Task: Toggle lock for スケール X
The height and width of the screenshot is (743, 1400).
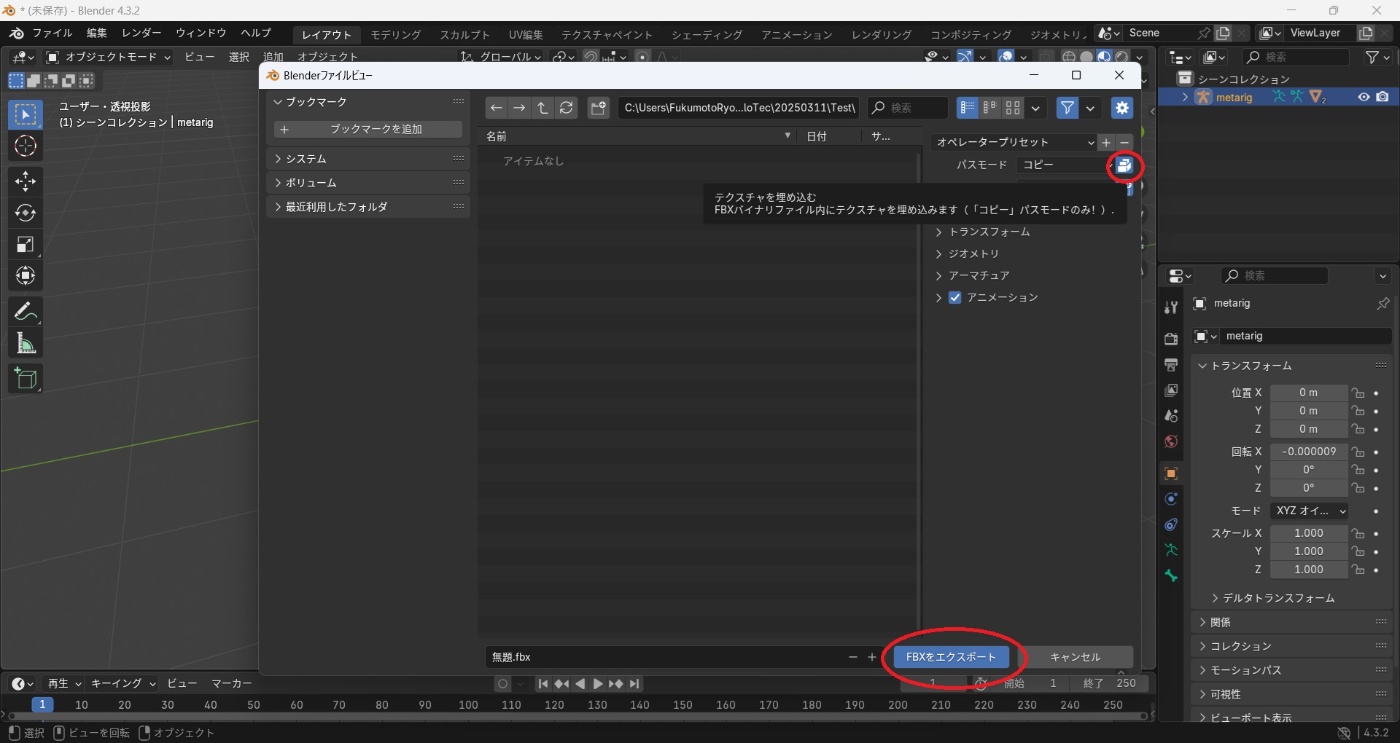Action: (x=1358, y=534)
